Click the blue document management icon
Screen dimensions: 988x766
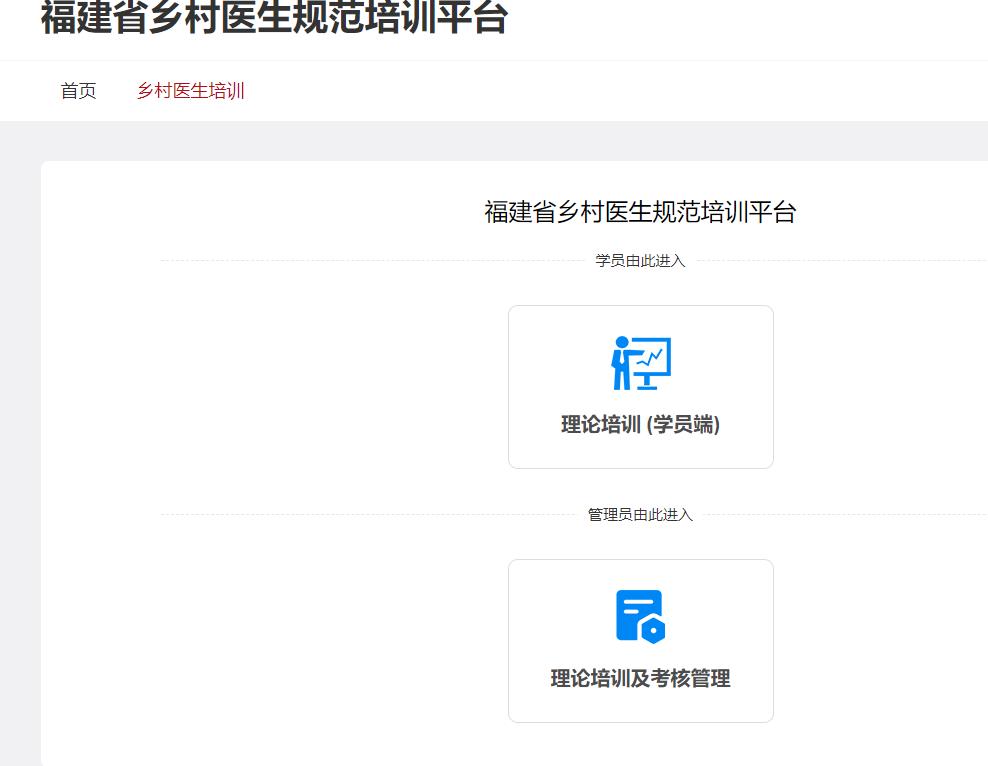(641, 617)
